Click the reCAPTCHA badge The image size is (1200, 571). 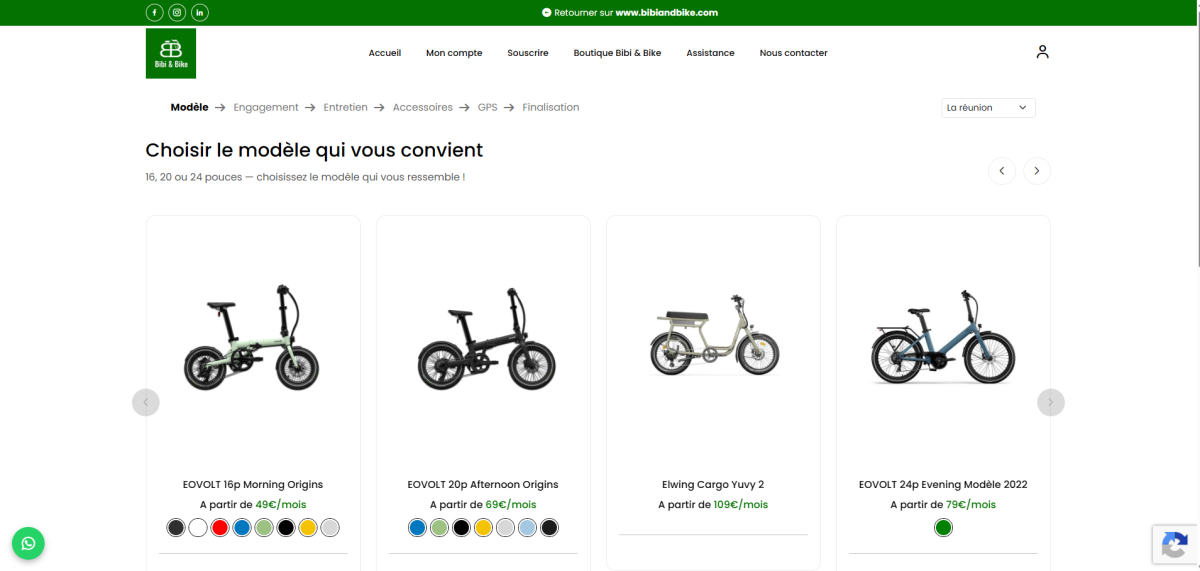coord(1175,545)
